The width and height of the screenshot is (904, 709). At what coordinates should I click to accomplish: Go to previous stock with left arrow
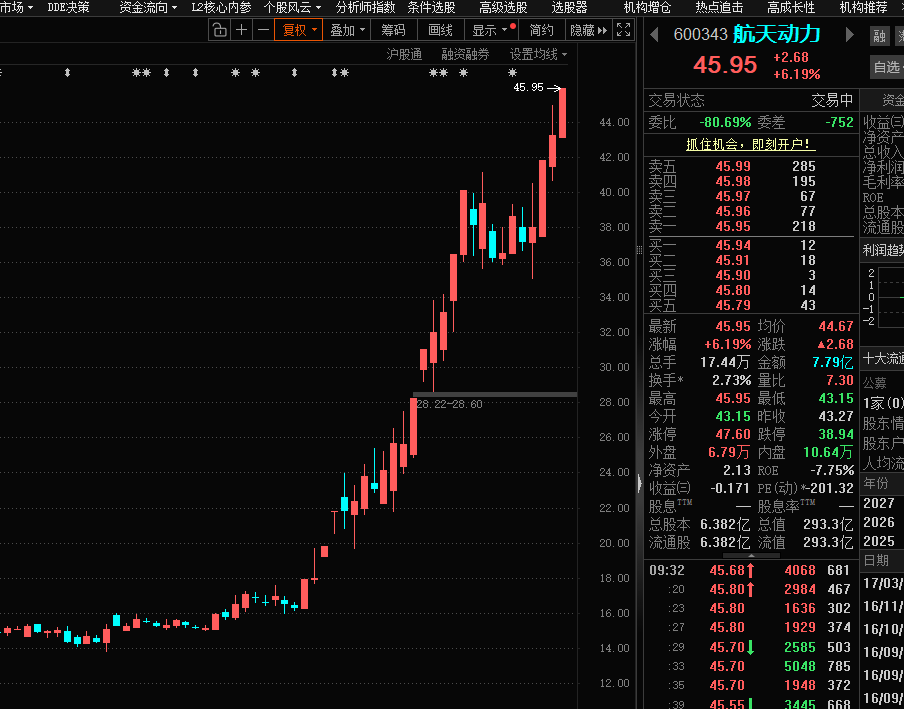(655, 35)
